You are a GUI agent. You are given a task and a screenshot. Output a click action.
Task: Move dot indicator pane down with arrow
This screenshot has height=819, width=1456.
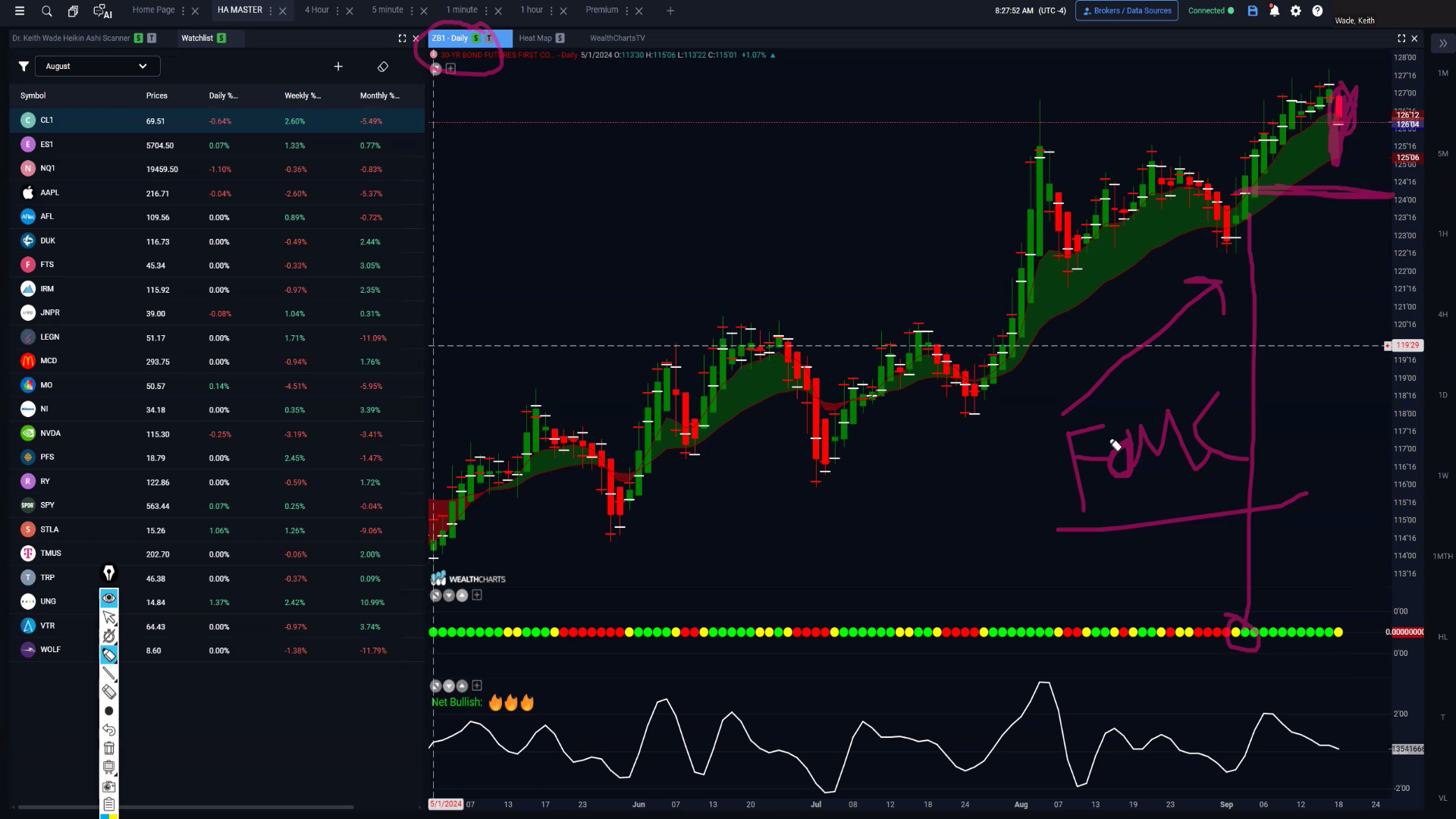point(449,596)
